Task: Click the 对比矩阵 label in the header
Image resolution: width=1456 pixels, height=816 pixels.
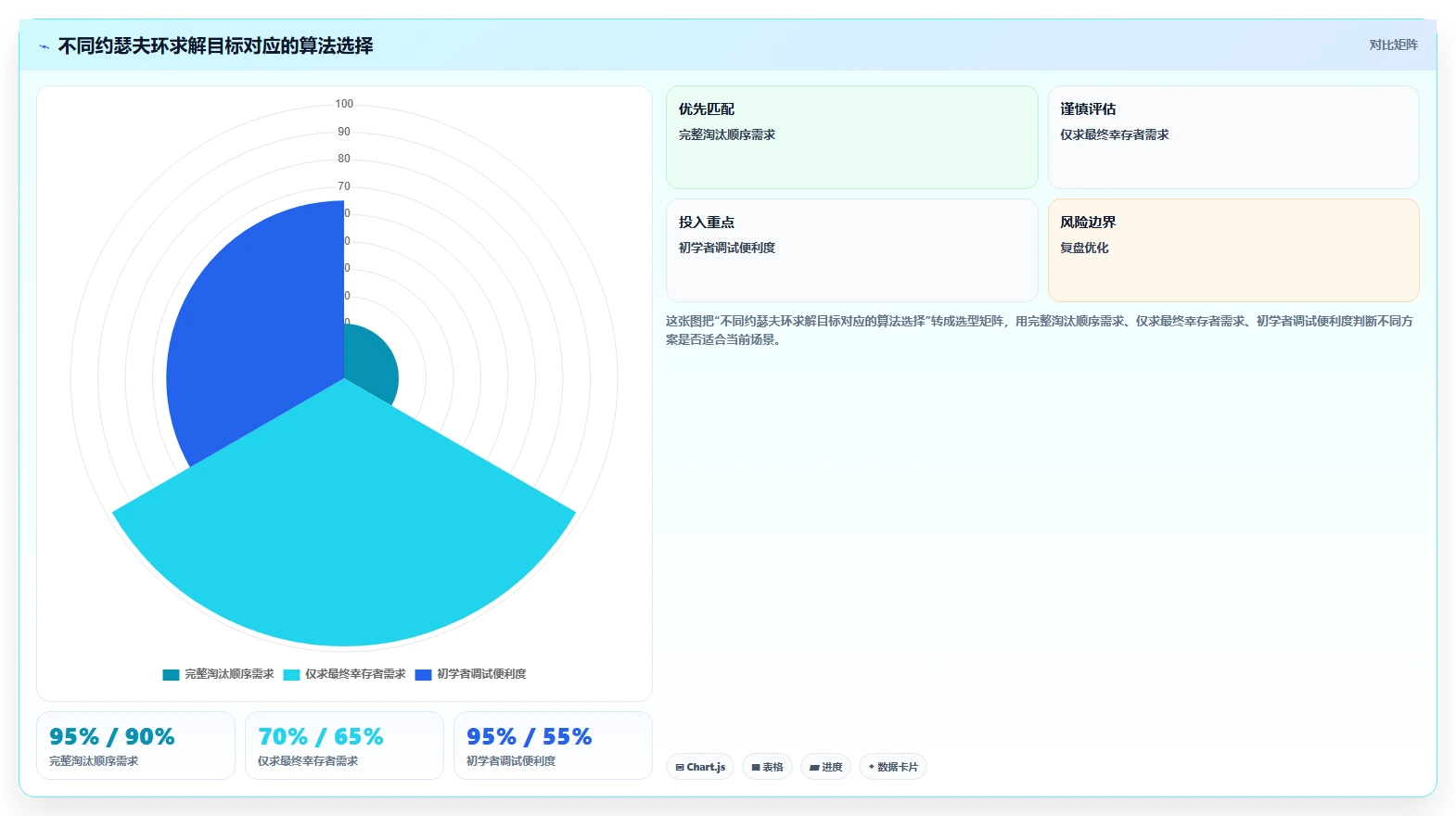Action: click(x=1393, y=45)
